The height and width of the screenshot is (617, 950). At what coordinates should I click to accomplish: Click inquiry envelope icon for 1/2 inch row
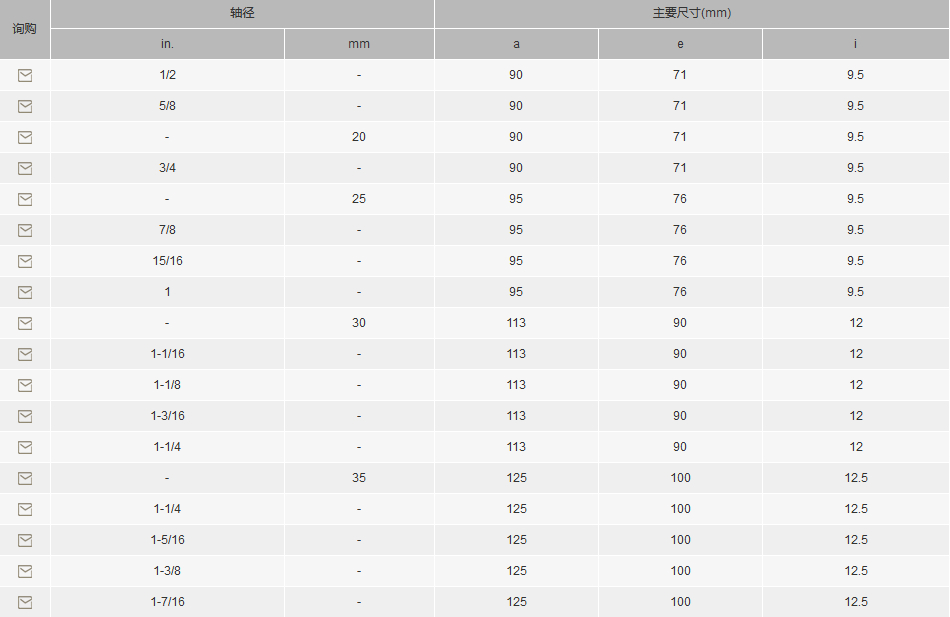click(25, 75)
